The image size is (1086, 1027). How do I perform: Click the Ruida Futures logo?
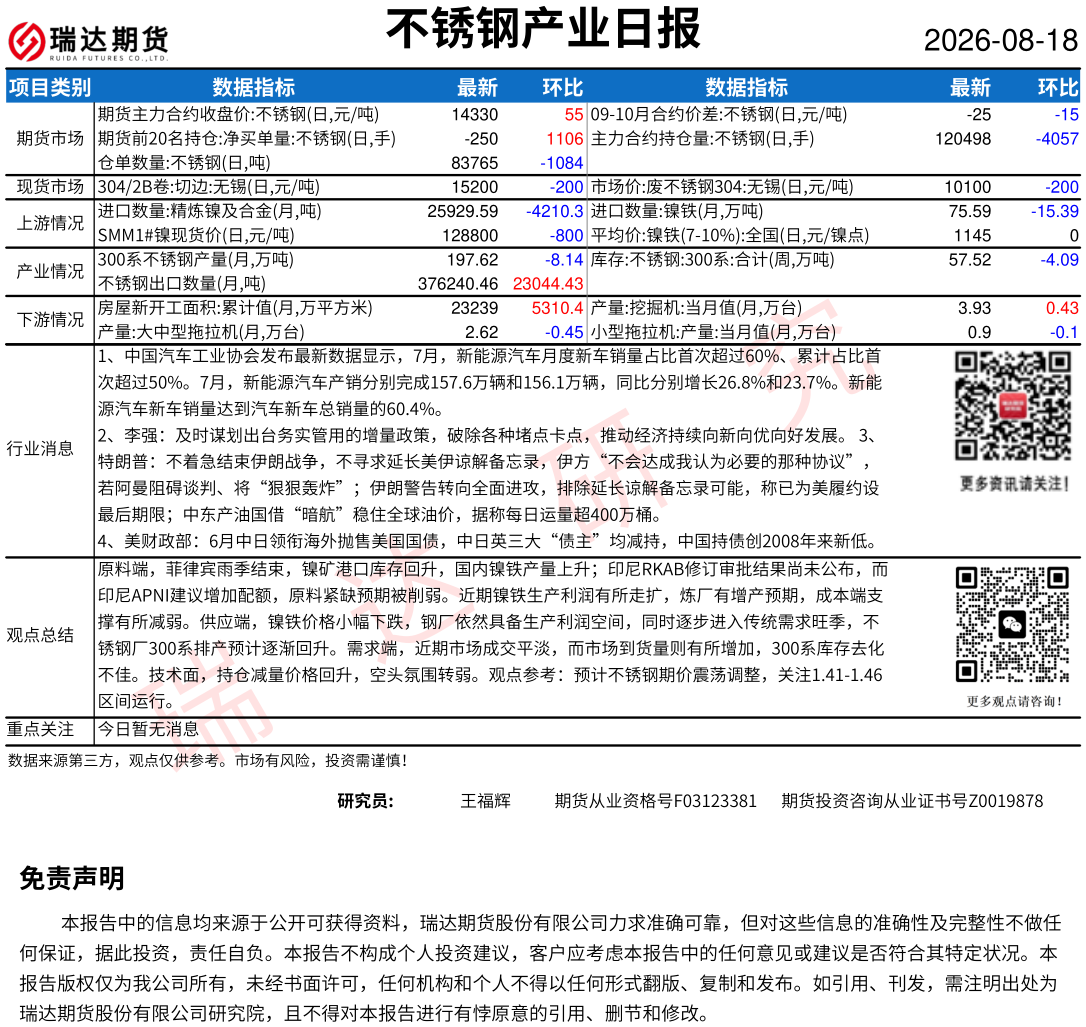tap(88, 42)
